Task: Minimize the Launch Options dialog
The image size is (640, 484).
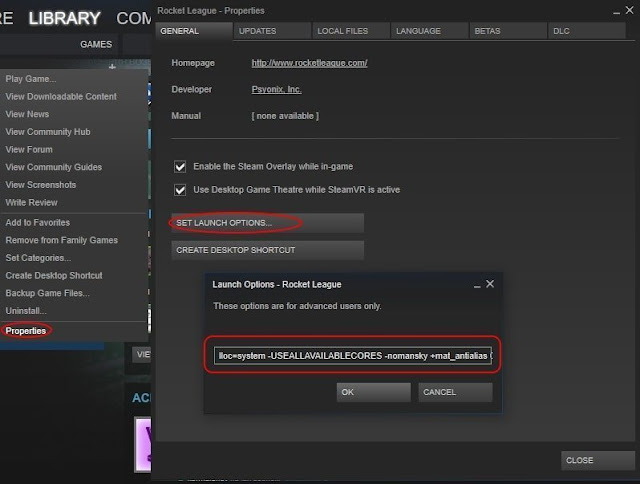Action: (x=477, y=285)
